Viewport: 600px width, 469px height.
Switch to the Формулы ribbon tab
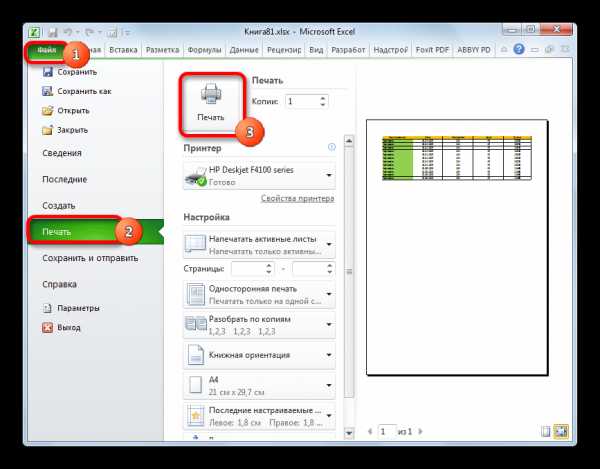coord(205,50)
